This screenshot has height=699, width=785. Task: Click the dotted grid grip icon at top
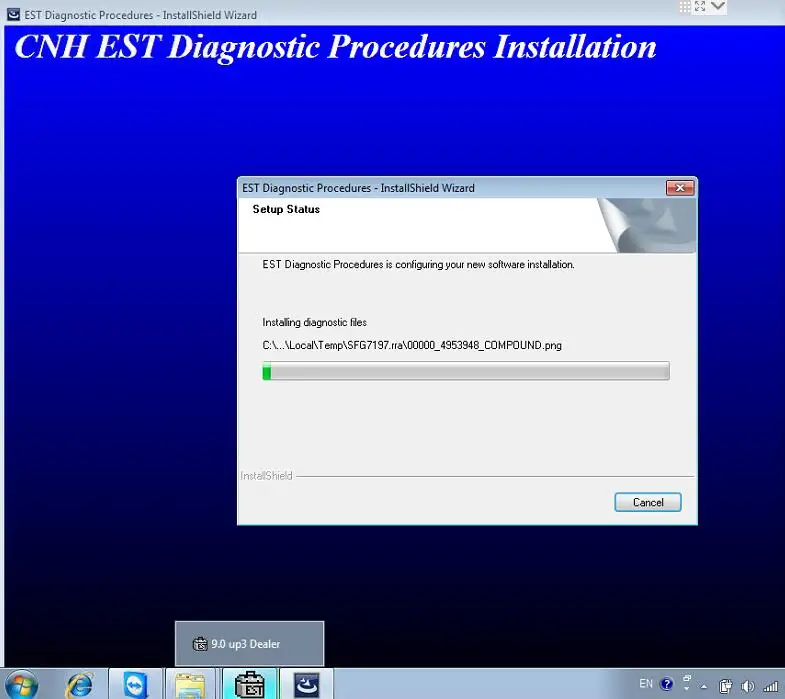tap(685, 7)
